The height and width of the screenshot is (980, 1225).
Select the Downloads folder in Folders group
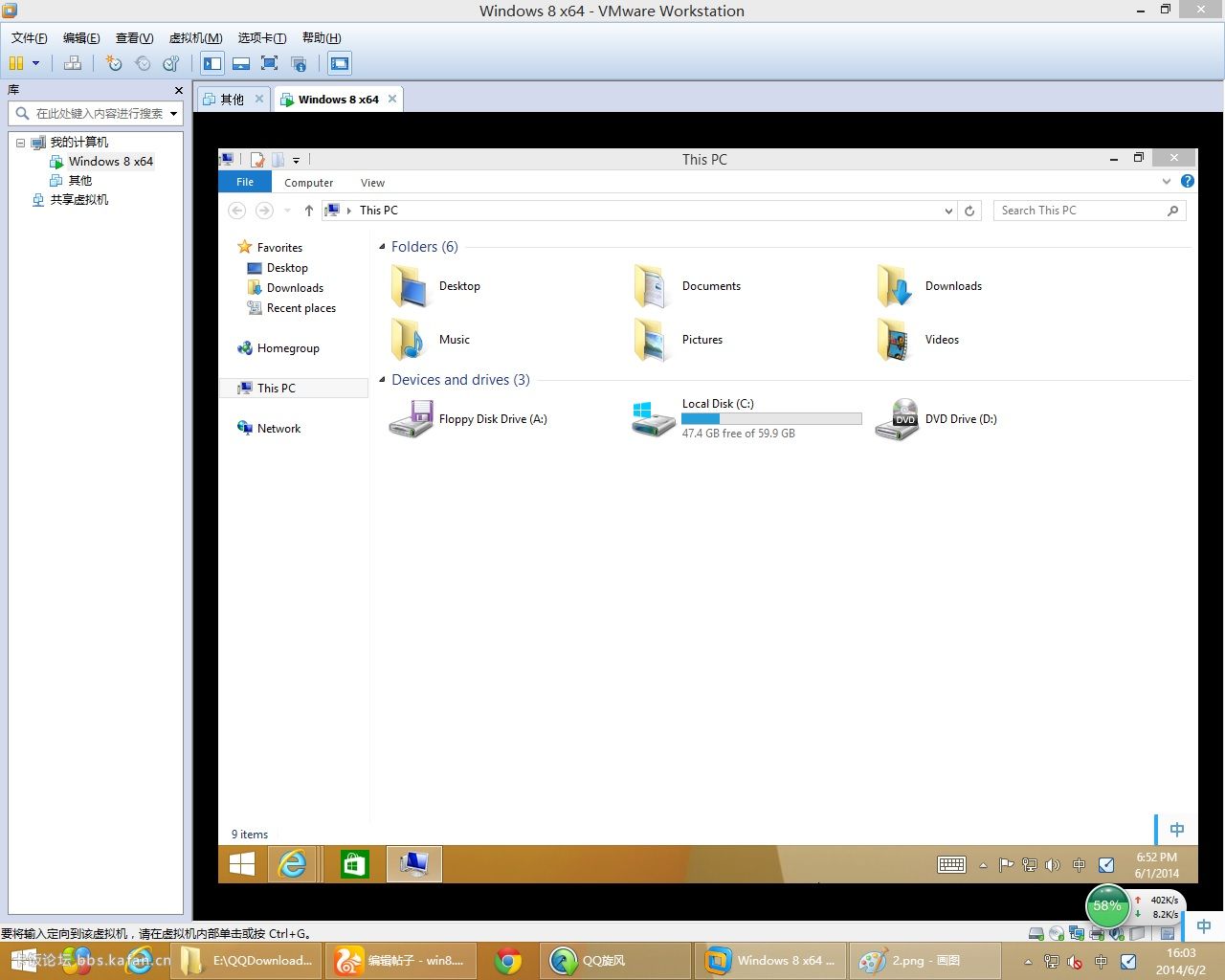click(x=931, y=286)
